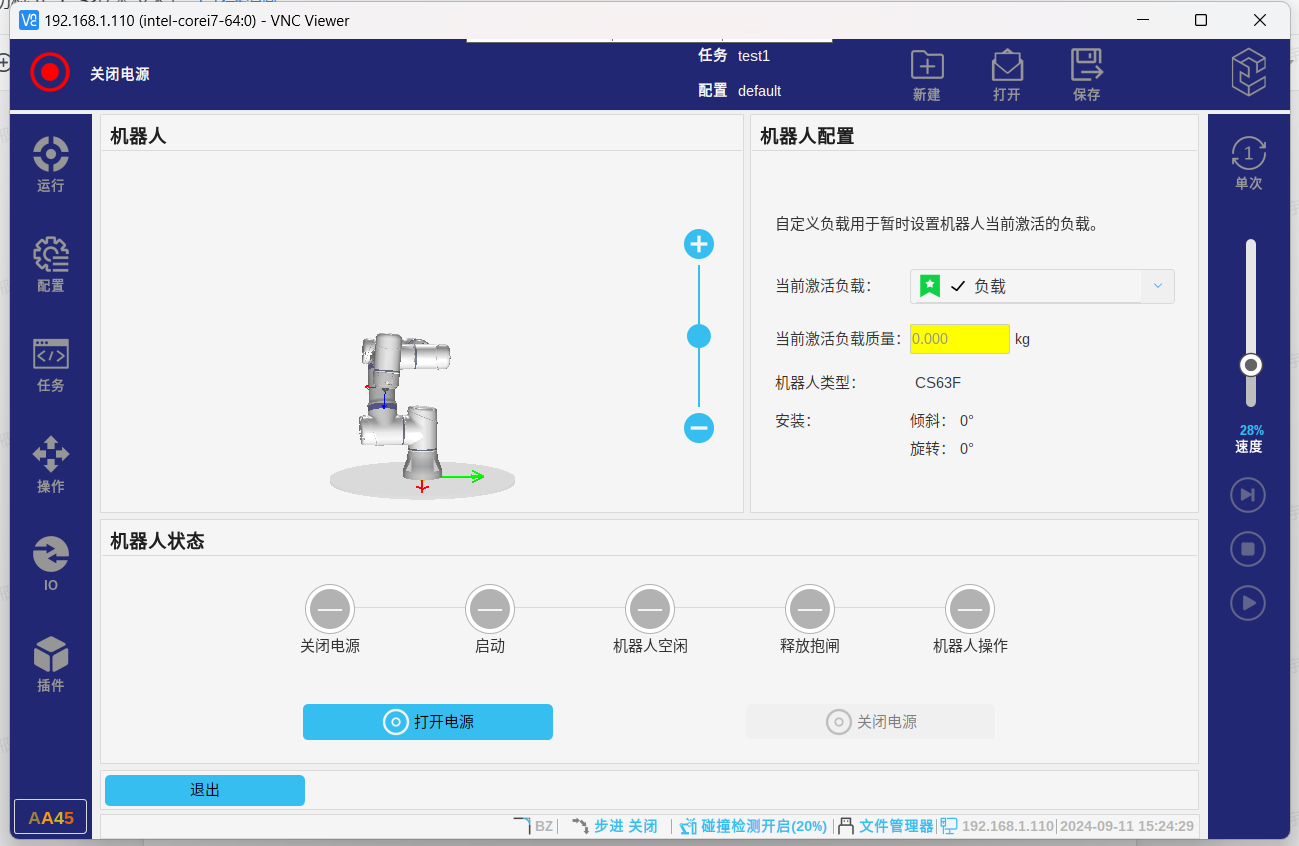
Task: Open the IO sidebar page
Action: [50, 563]
